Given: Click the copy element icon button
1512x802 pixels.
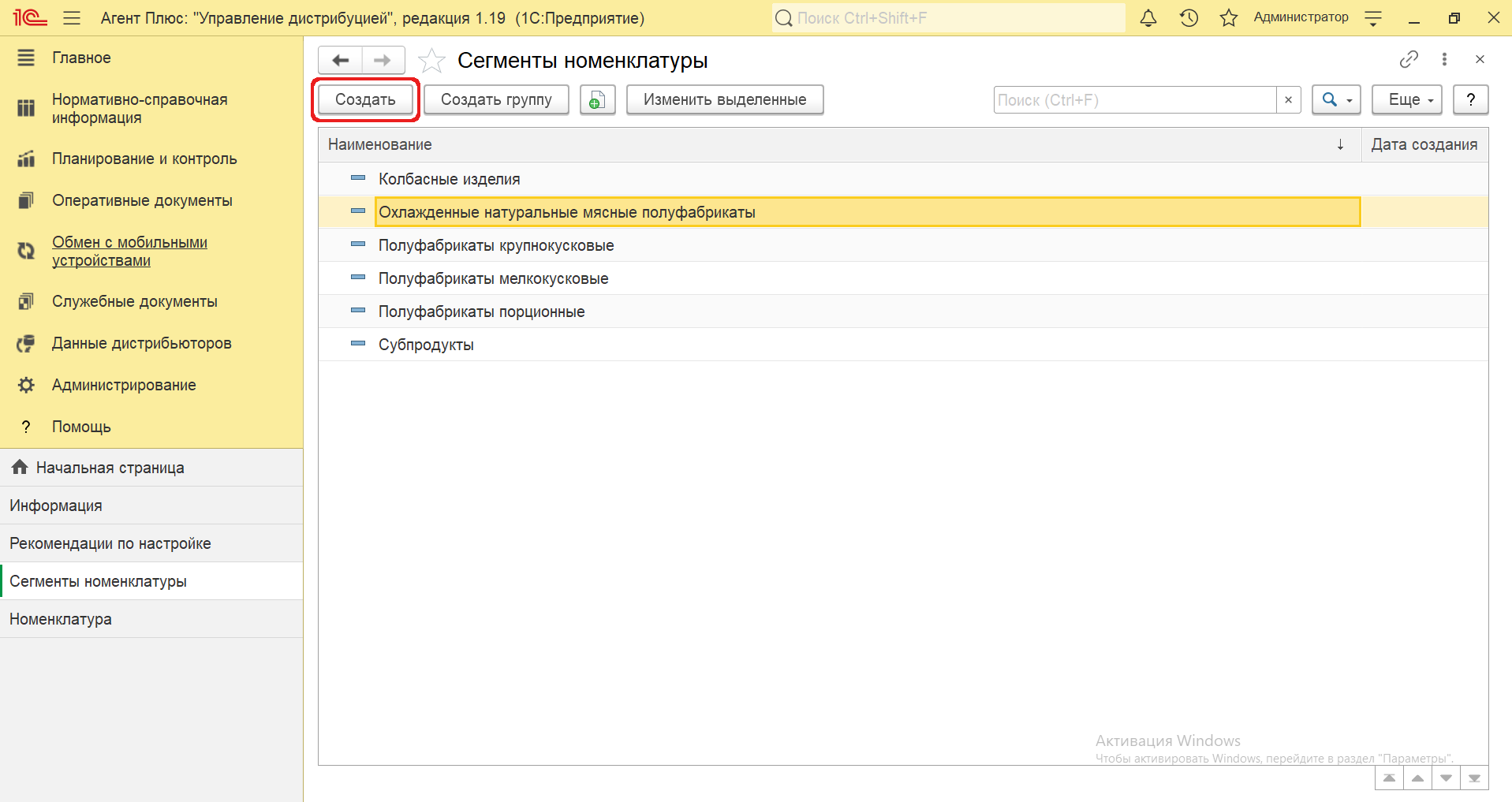Looking at the screenshot, I should tap(597, 100).
